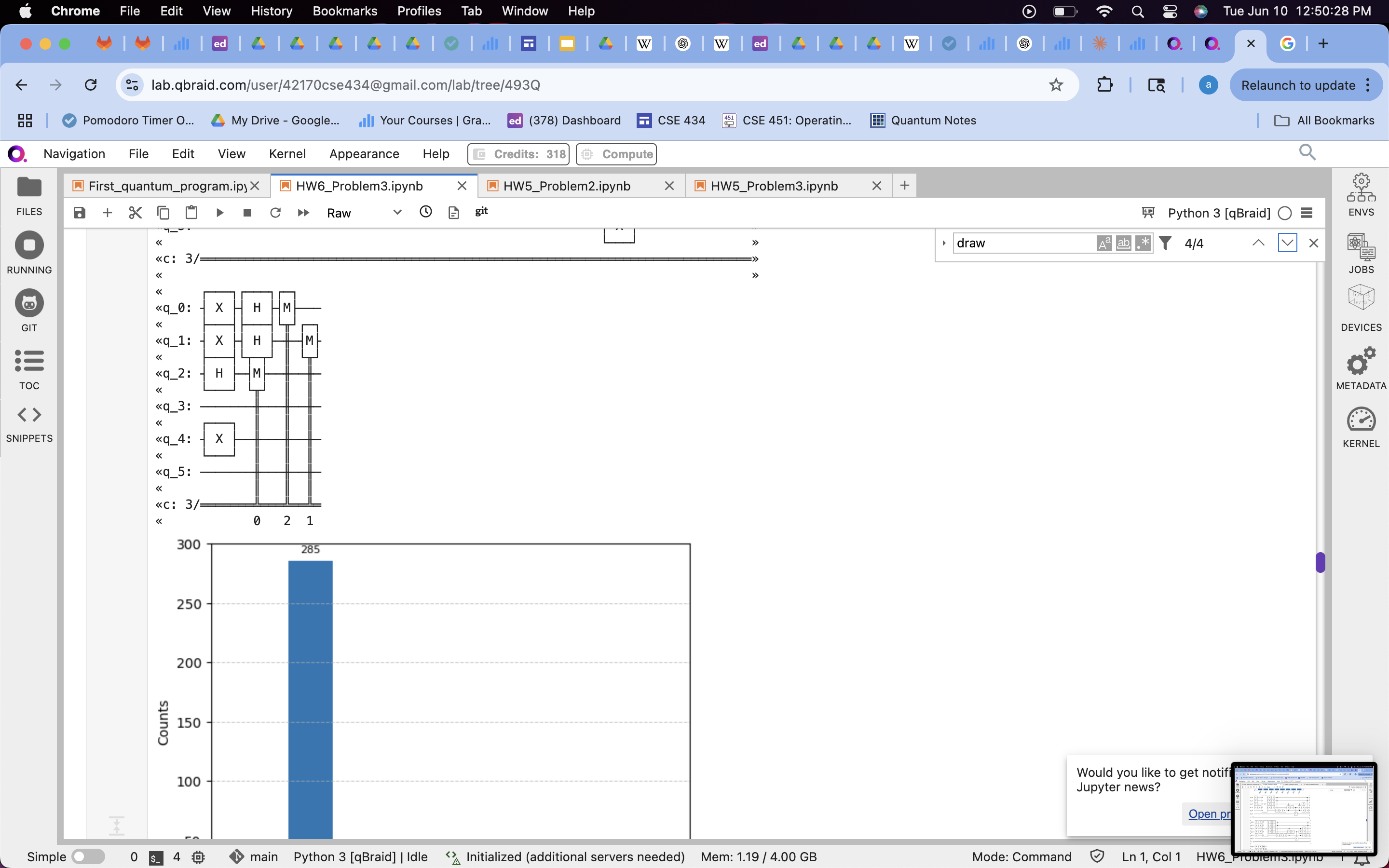Open the JOBS panel
The width and height of the screenshot is (1389, 868).
pos(1361,253)
